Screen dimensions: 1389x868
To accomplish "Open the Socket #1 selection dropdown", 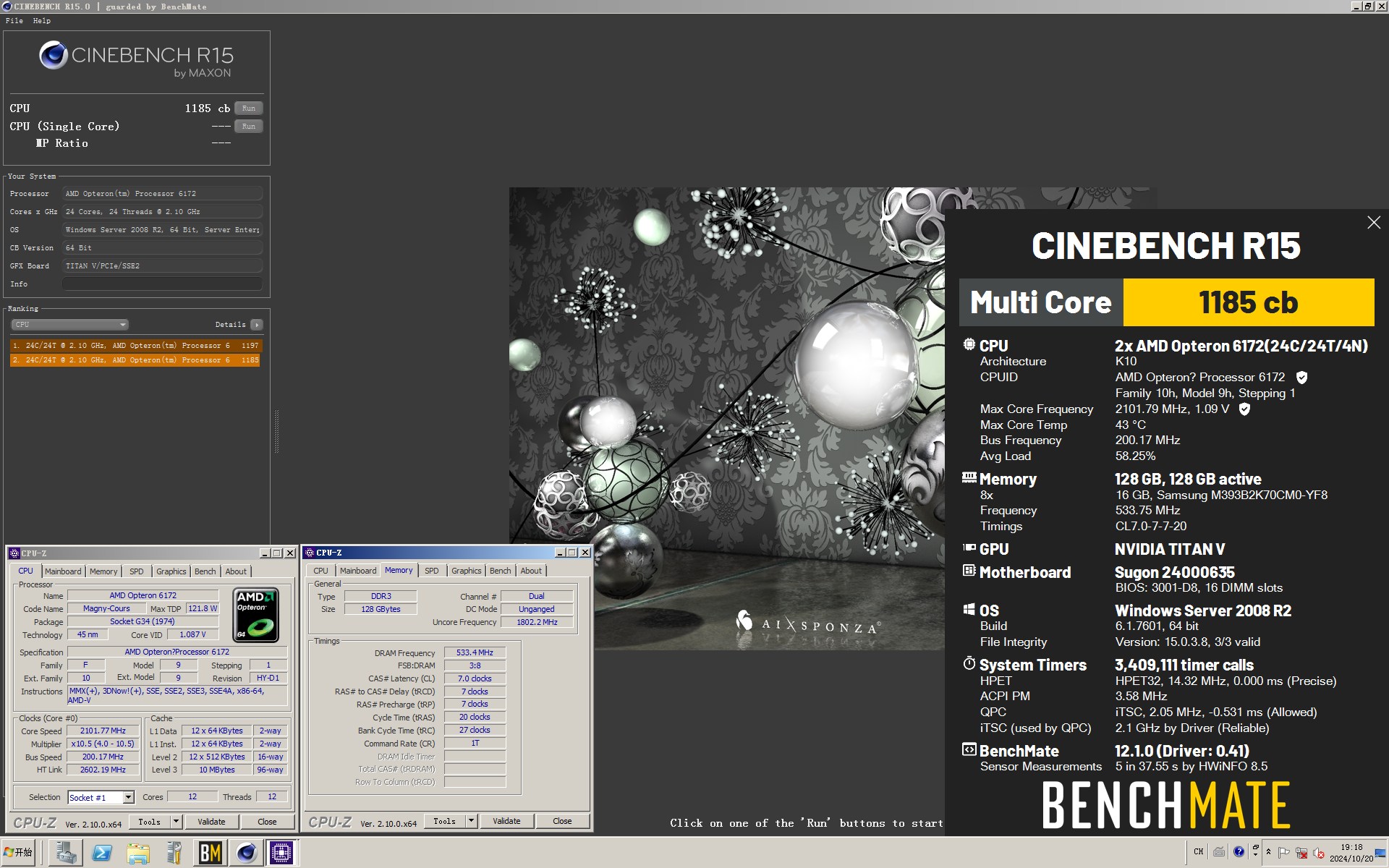I will tap(128, 798).
